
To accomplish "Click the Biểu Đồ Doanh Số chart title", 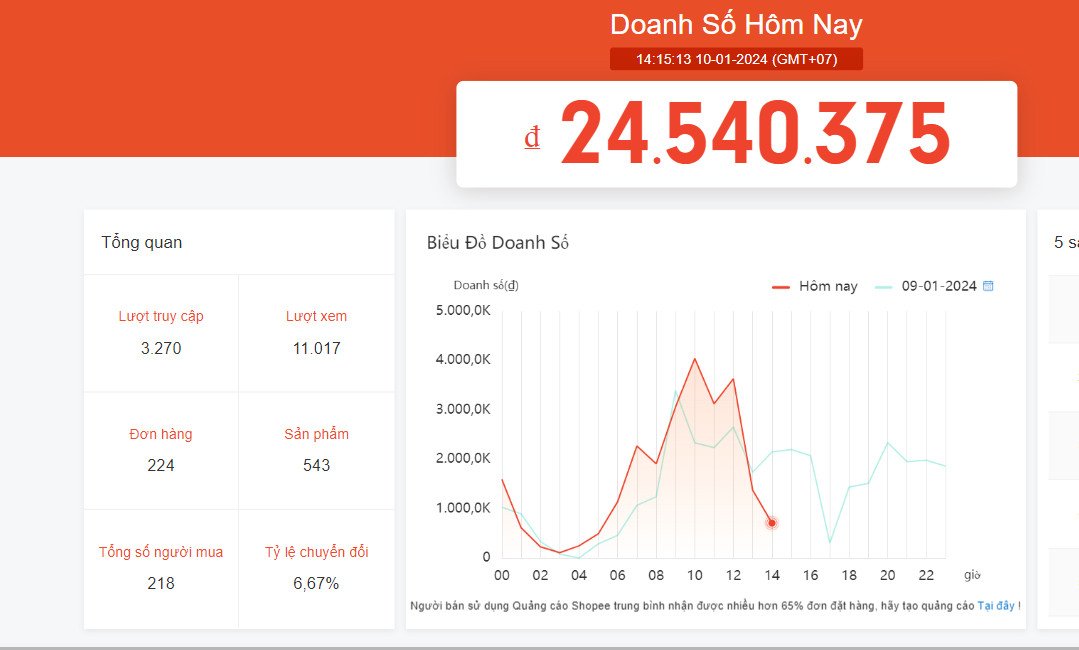I will click(x=497, y=242).
